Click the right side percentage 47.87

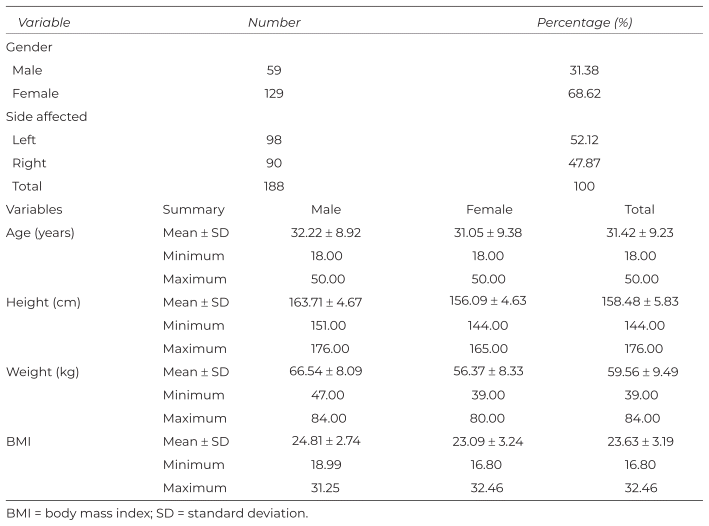(585, 163)
